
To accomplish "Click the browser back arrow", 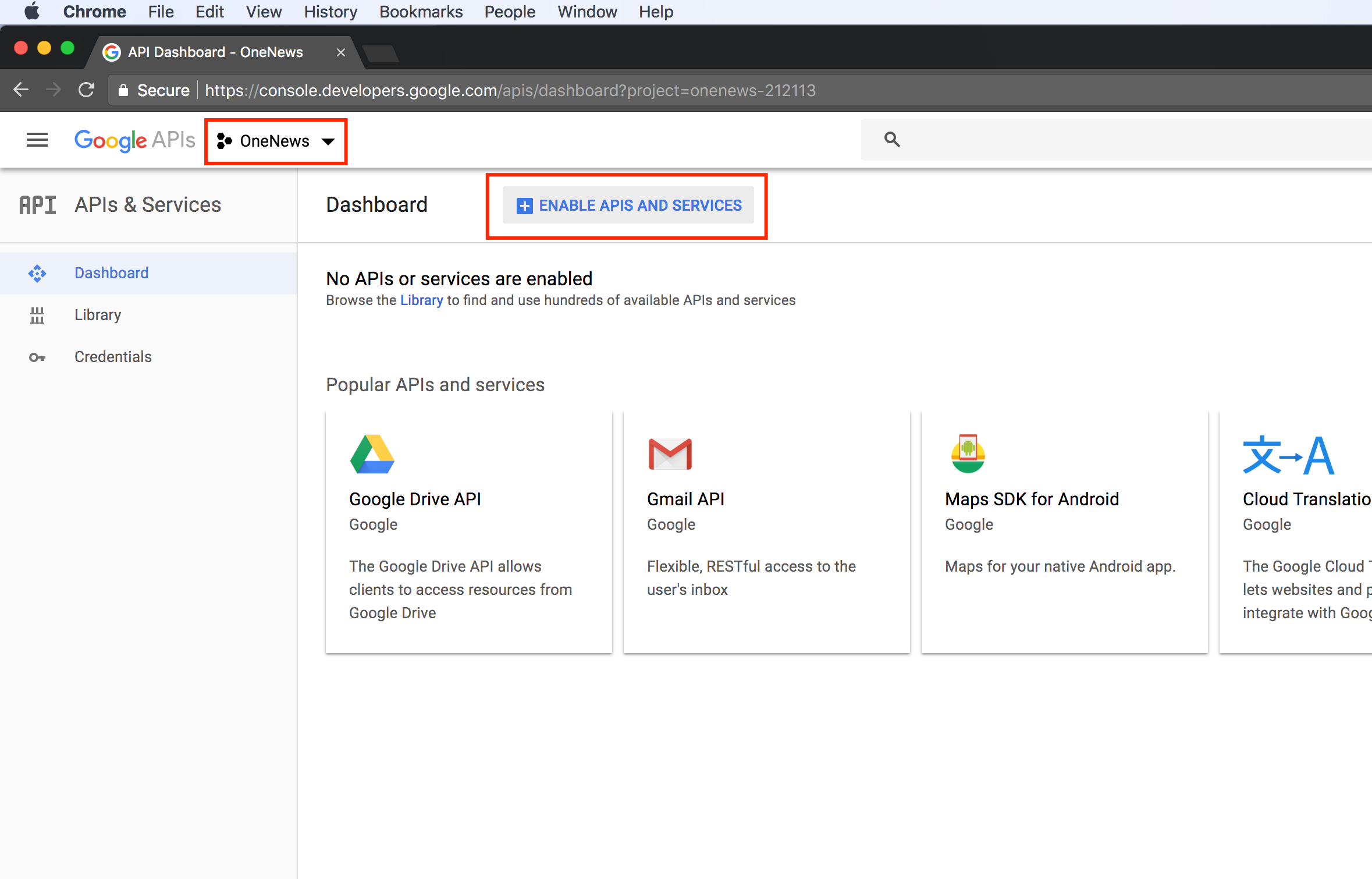I will [21, 90].
